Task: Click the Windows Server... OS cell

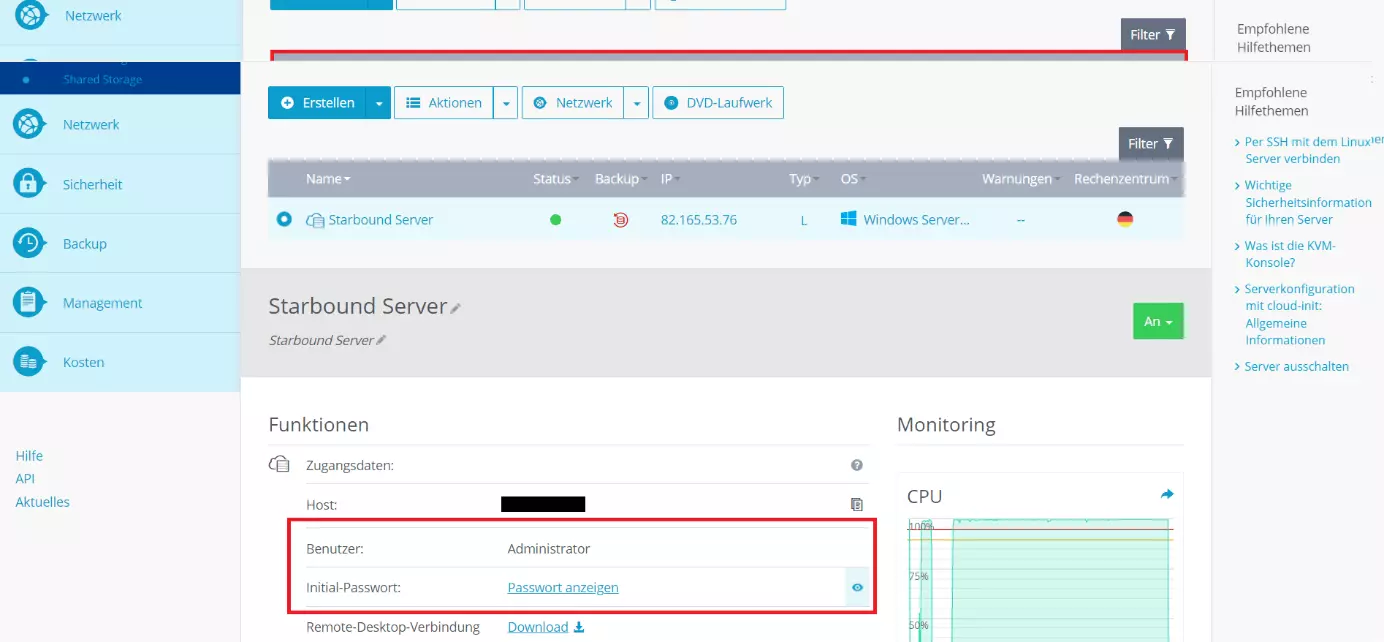Action: click(x=917, y=220)
